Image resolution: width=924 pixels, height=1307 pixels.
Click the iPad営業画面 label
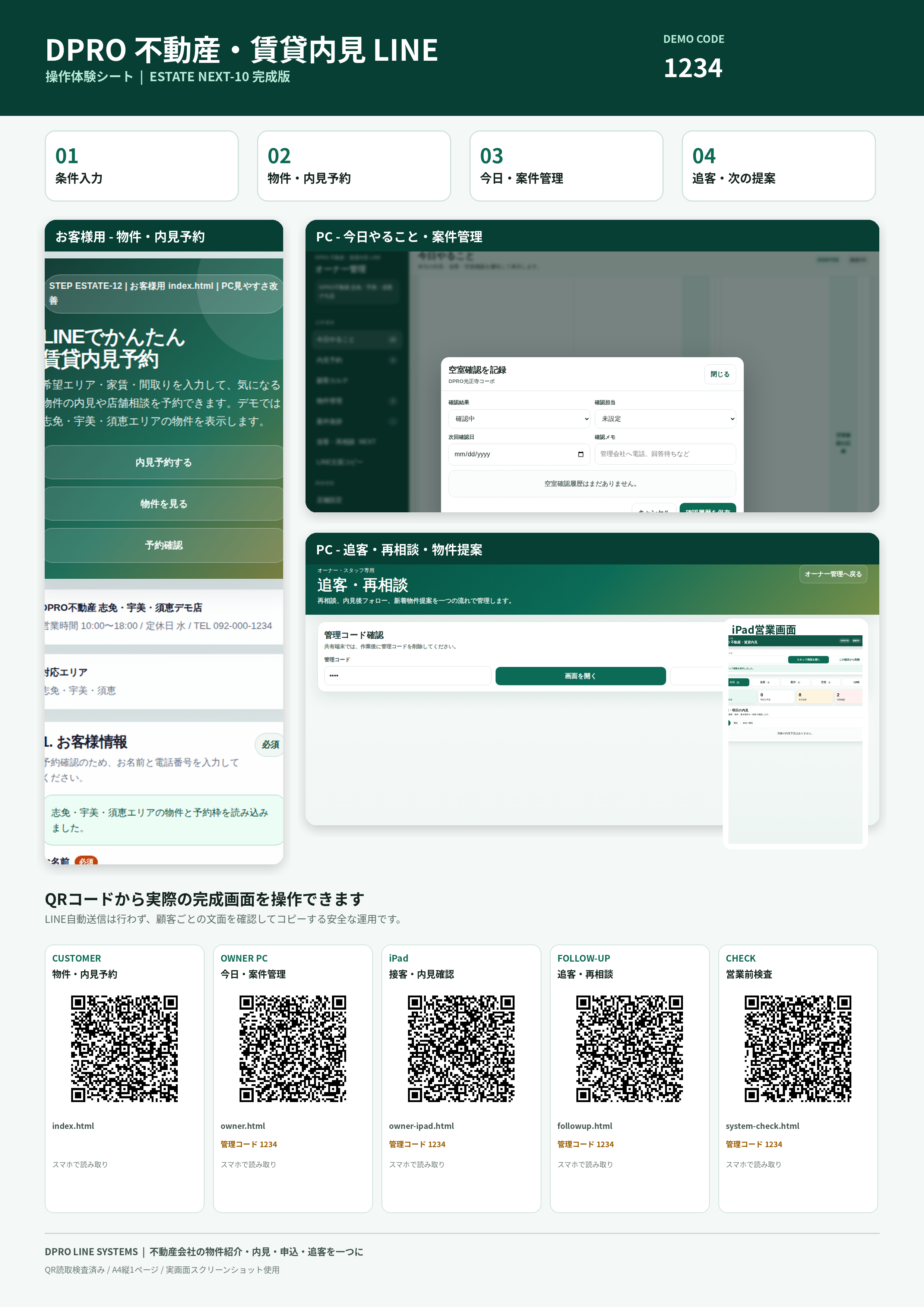point(763,630)
